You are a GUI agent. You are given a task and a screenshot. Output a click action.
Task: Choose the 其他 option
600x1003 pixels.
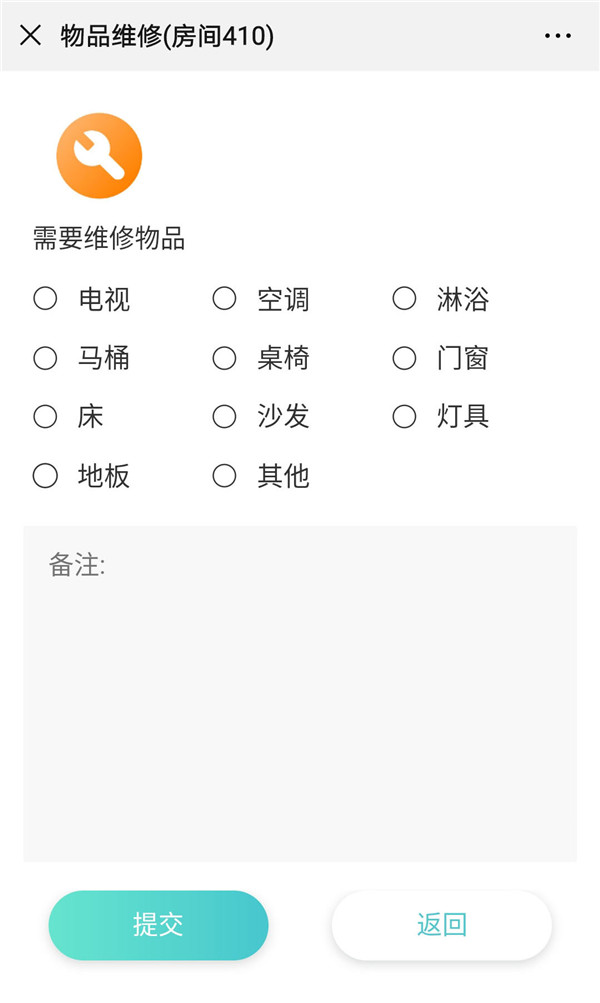pos(225,476)
